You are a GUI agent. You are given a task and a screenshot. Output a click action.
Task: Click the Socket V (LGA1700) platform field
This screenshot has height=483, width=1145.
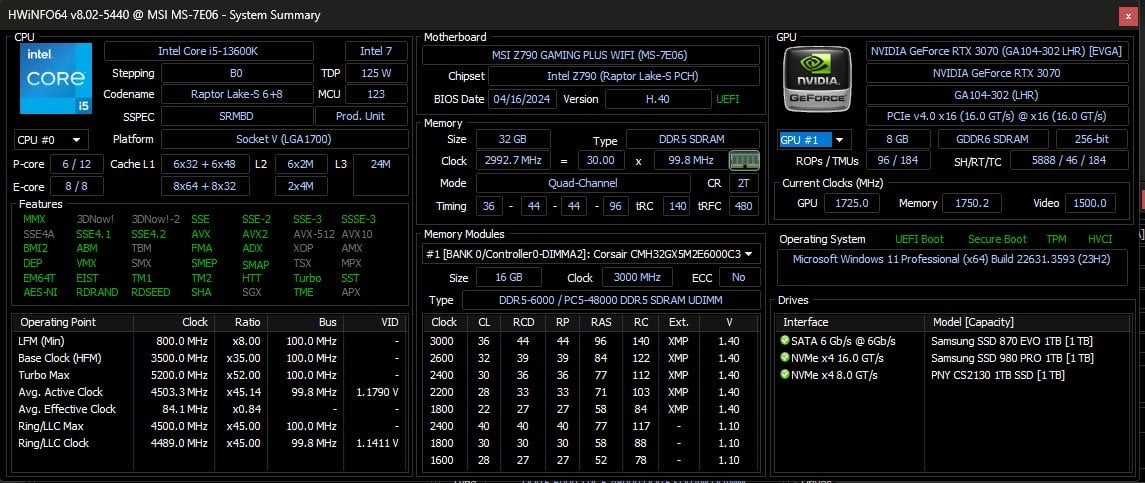(x=285, y=139)
